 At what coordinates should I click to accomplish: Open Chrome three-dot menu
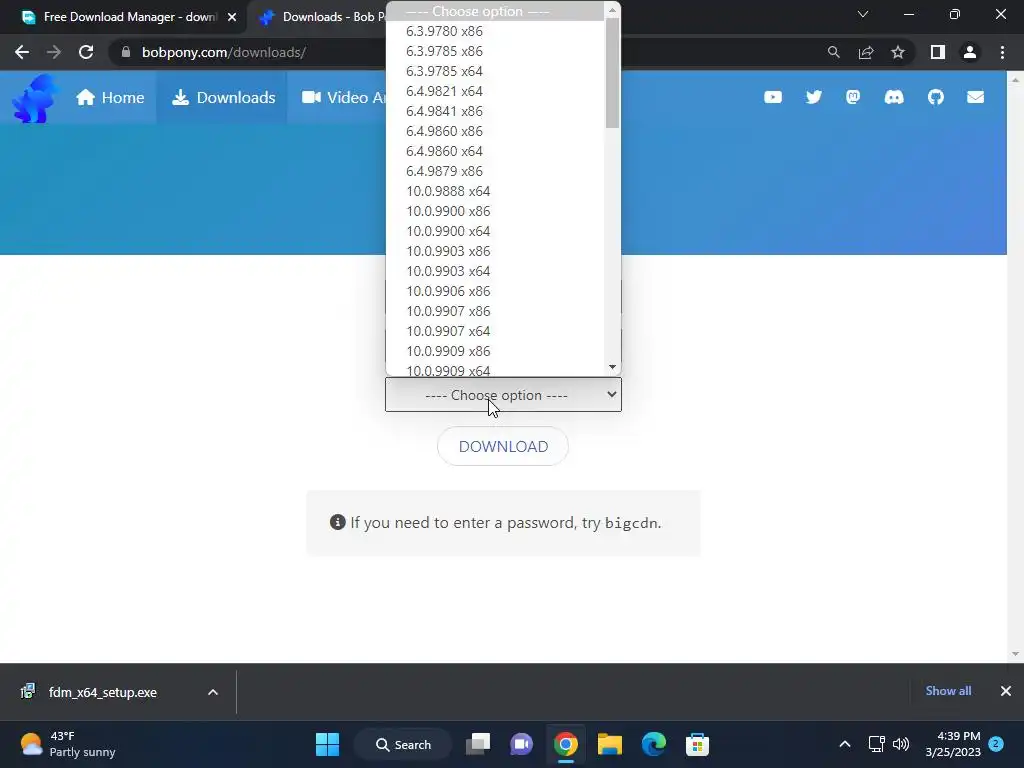[1002, 52]
